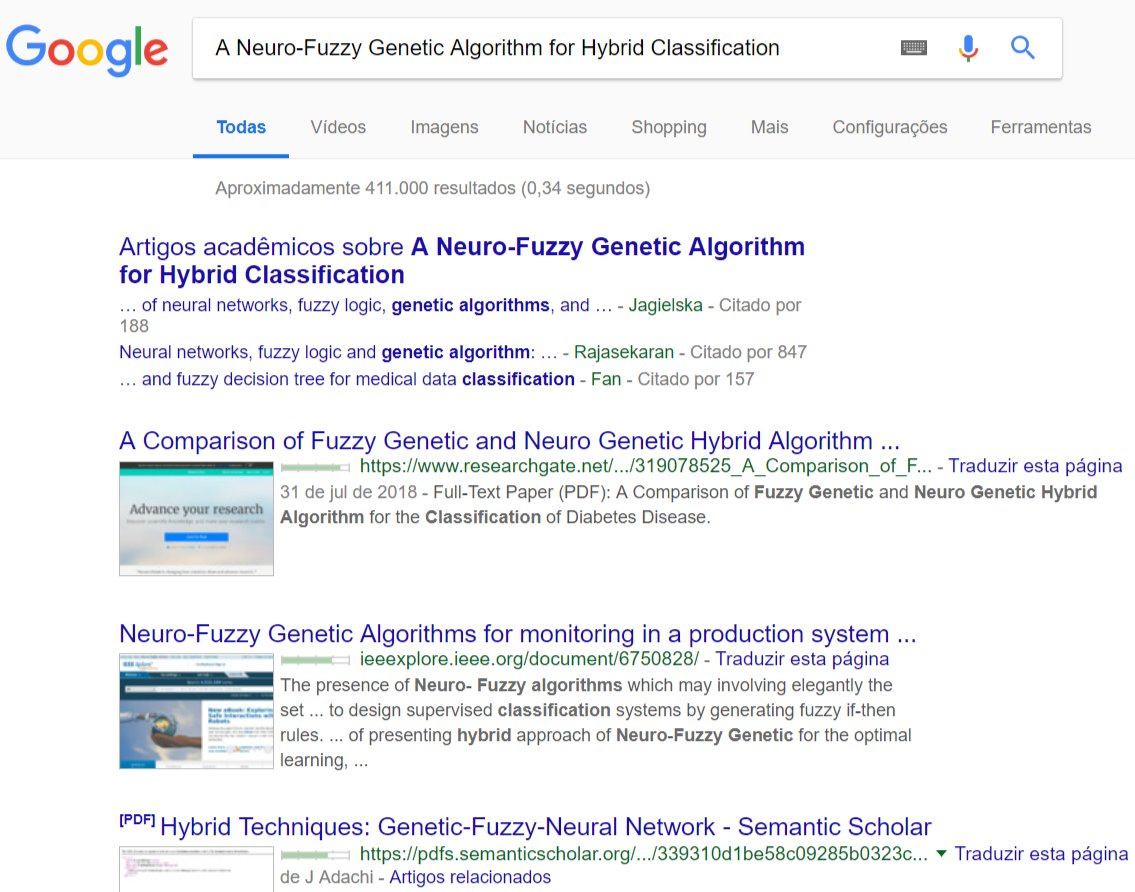This screenshot has width=1135, height=892.
Task: Translate the IEEE Xplore result page
Action: (x=802, y=660)
